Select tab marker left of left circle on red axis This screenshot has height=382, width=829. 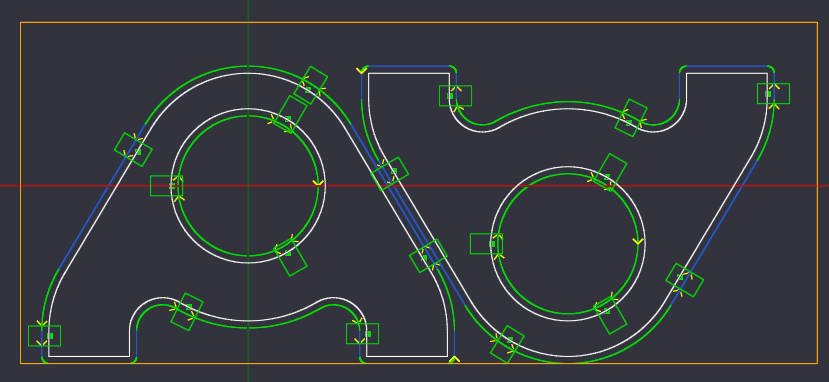pyautogui.click(x=167, y=186)
